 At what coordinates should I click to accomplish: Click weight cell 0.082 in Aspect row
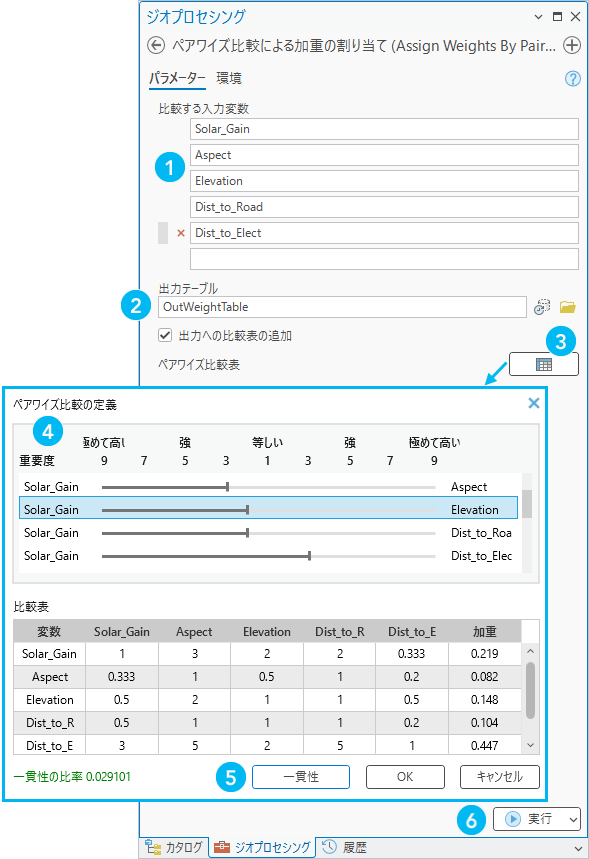pos(484,677)
